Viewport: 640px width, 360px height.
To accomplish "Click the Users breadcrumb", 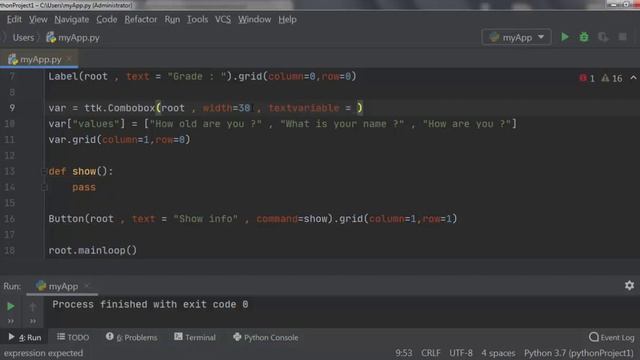I will pyautogui.click(x=23, y=38).
